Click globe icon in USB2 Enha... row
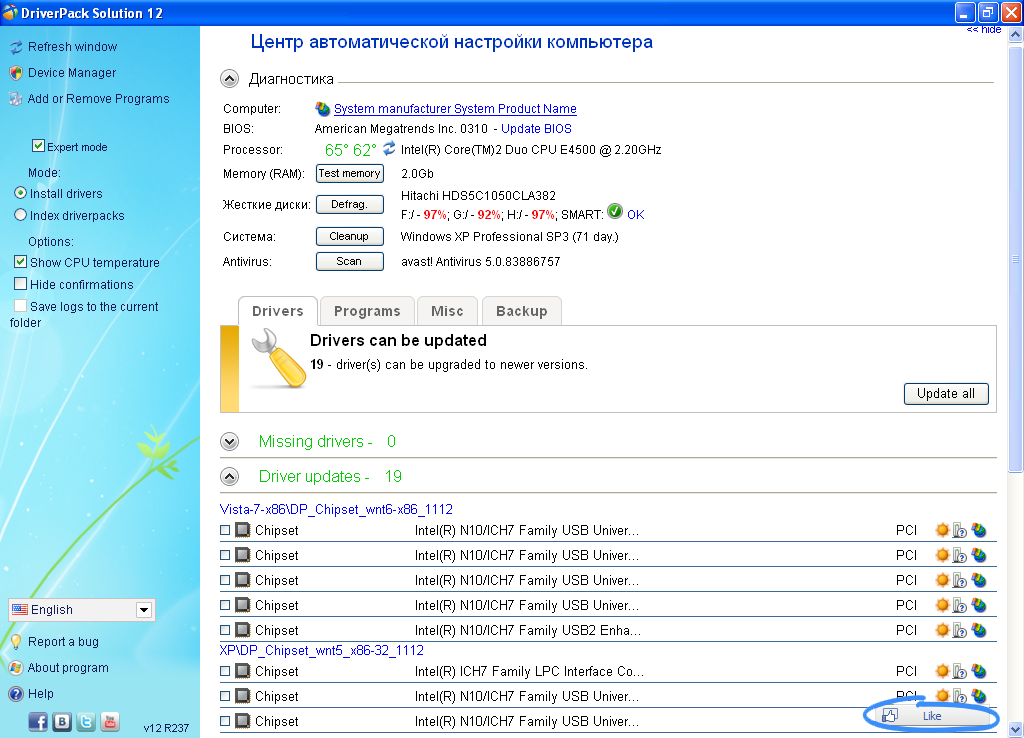 tap(978, 630)
